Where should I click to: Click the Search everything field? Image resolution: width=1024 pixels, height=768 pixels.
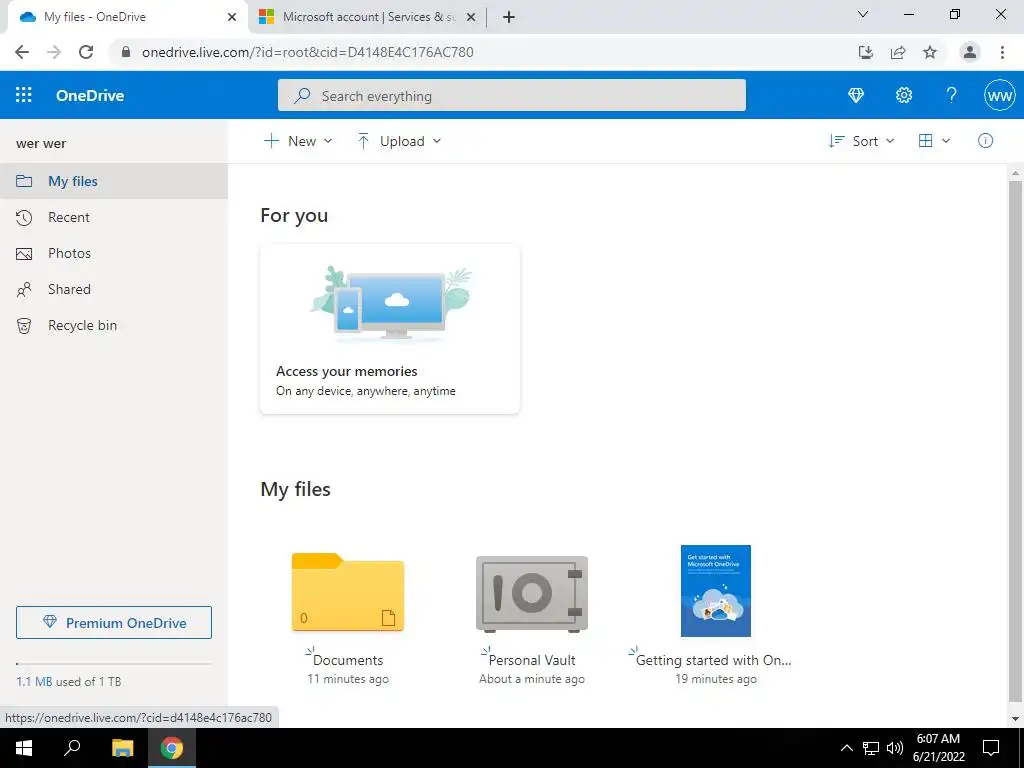click(511, 95)
